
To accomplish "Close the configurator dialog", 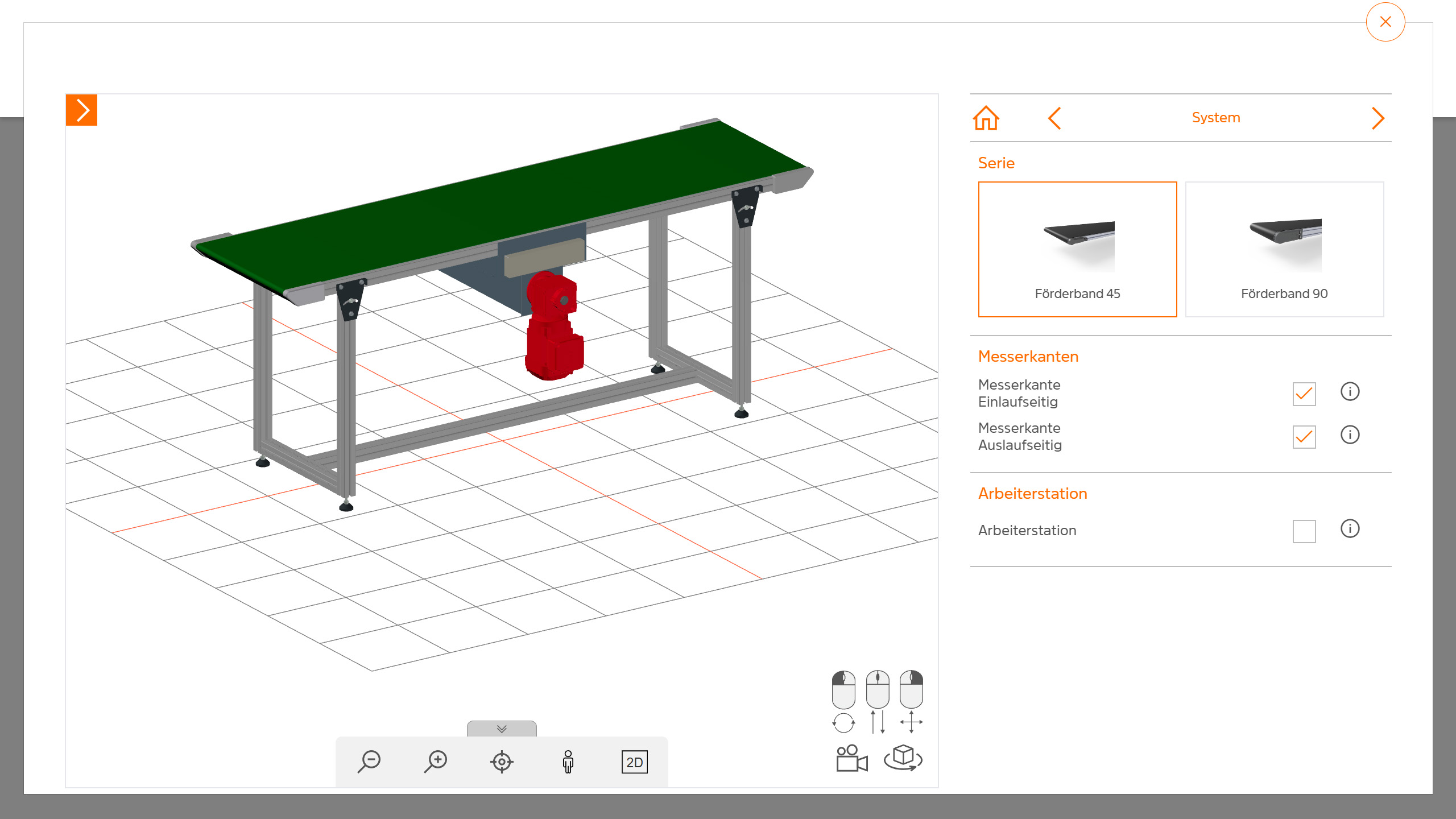I will point(1385,22).
